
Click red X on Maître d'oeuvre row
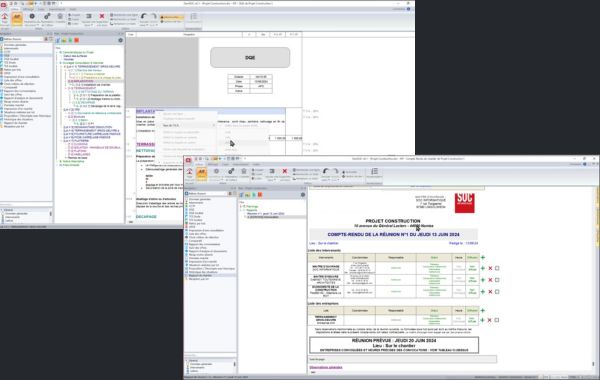pos(490,280)
